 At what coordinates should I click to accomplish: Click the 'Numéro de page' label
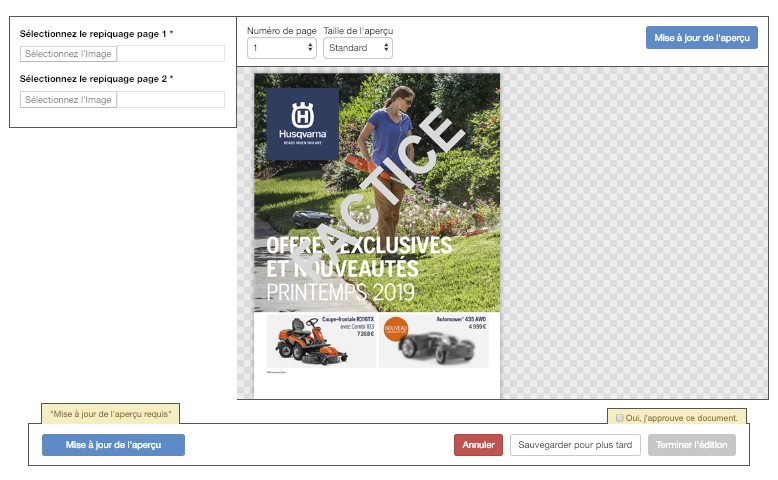pyautogui.click(x=282, y=31)
